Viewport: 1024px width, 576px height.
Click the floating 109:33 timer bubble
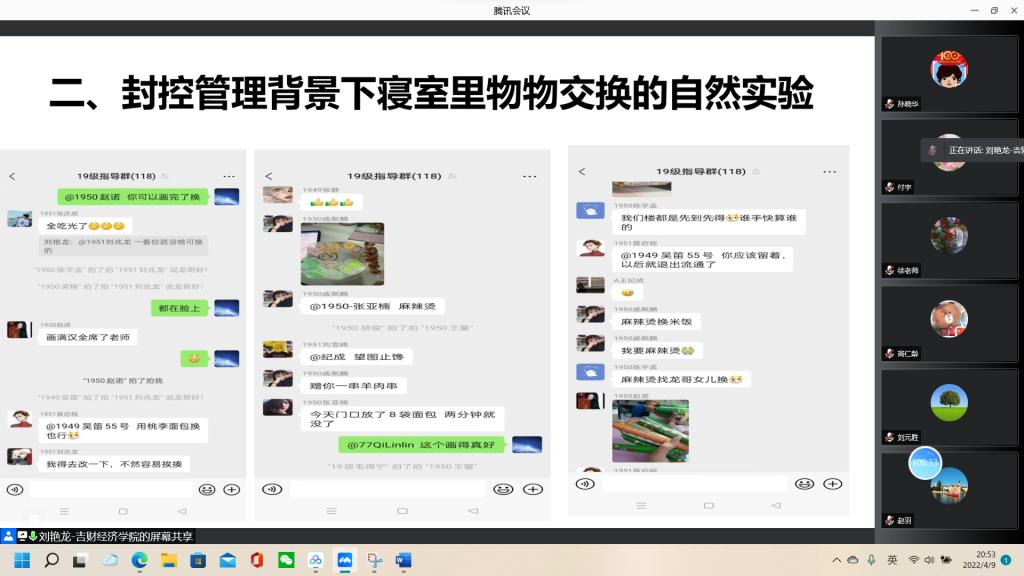pos(925,463)
